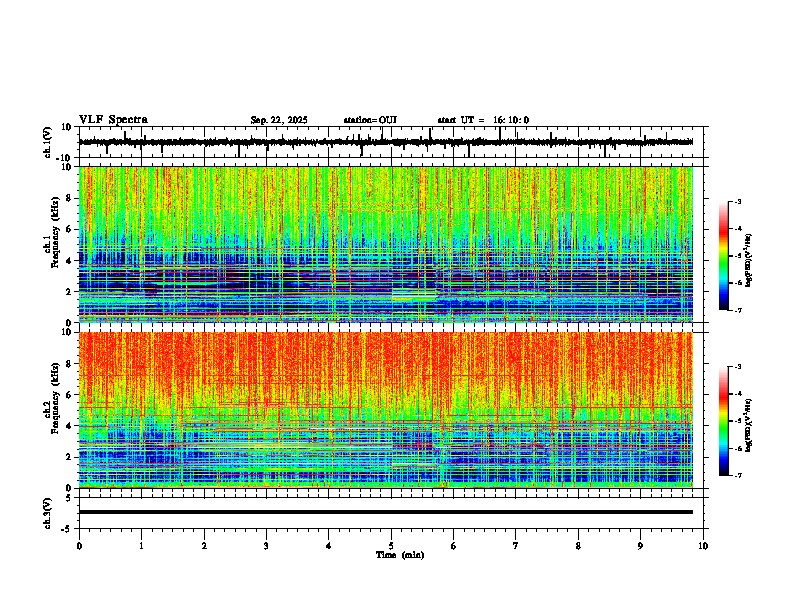Click time axis tick label "2"
The height and width of the screenshot is (612, 792).
pos(204,546)
